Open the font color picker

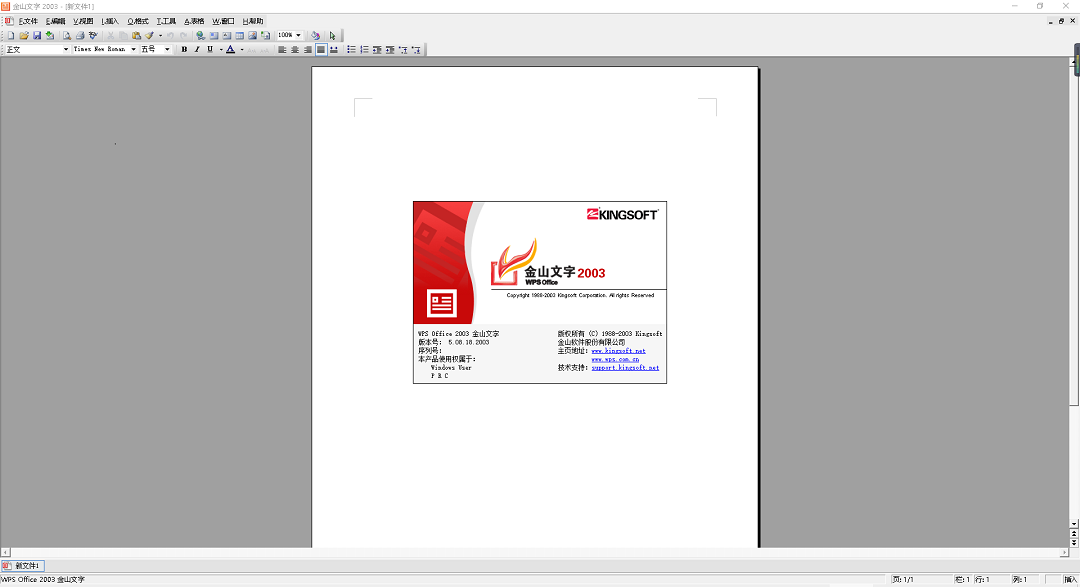click(240, 49)
